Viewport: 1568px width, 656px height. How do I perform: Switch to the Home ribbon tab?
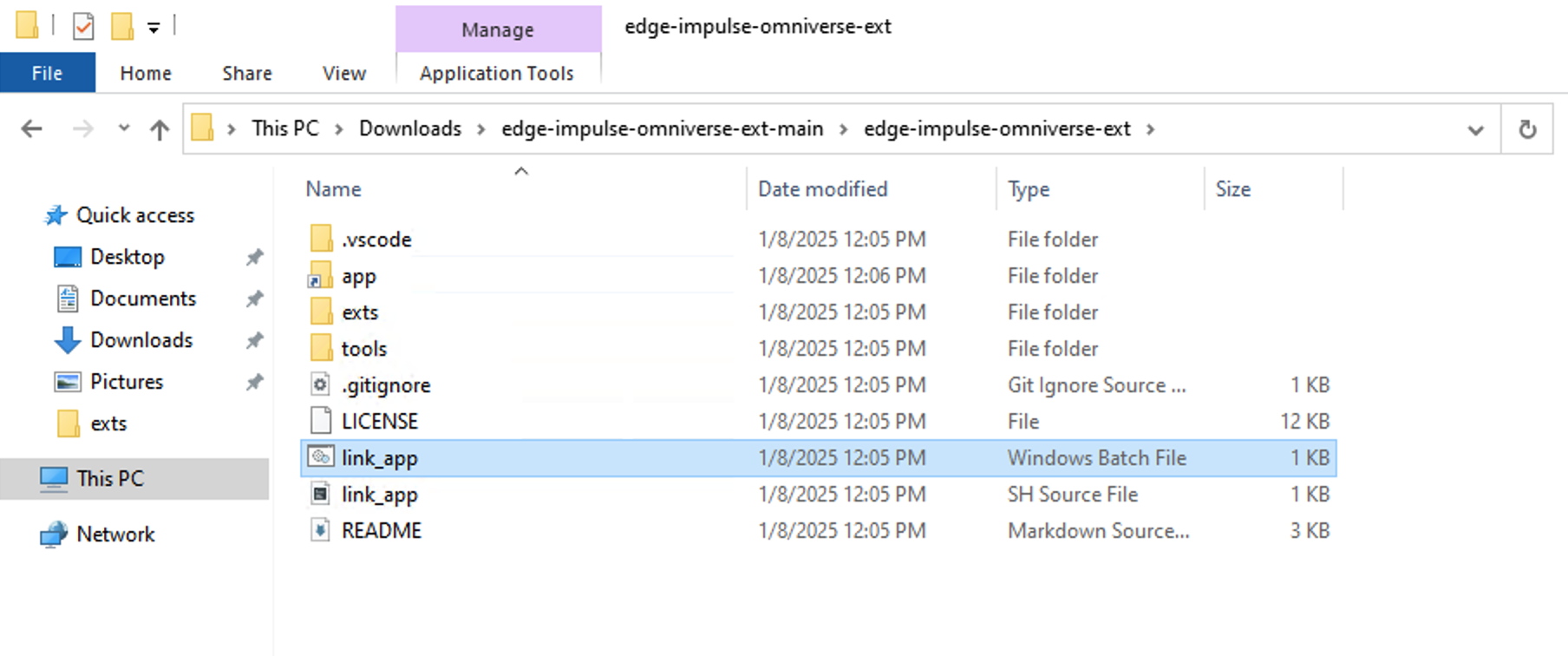(x=146, y=73)
